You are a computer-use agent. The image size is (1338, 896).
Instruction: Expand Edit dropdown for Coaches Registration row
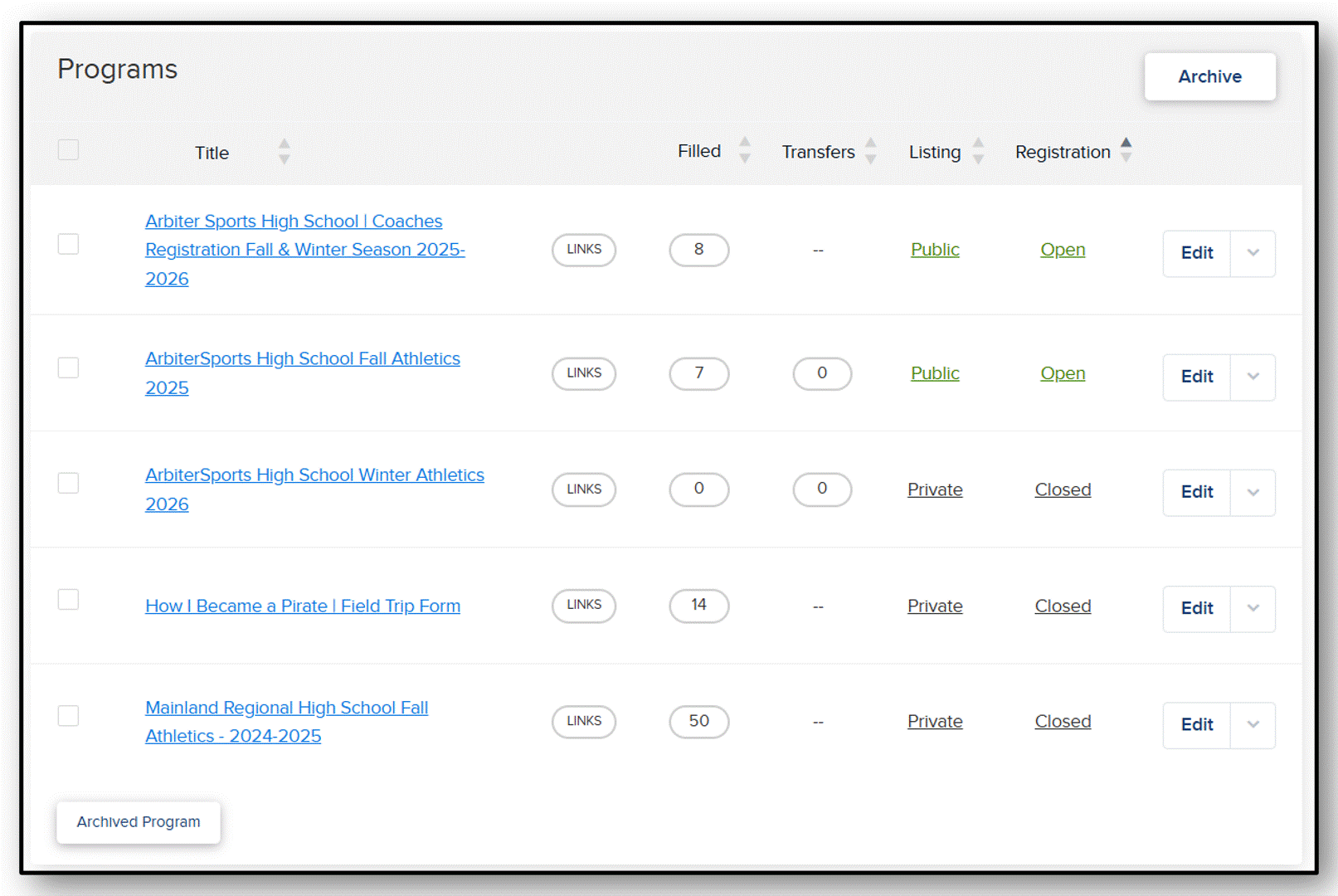point(1253,253)
